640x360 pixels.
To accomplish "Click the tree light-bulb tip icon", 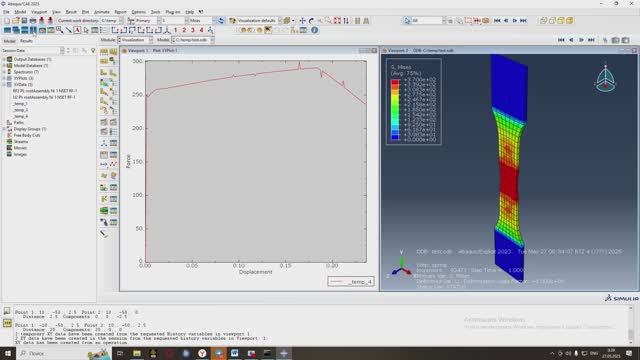I will tap(93, 51).
